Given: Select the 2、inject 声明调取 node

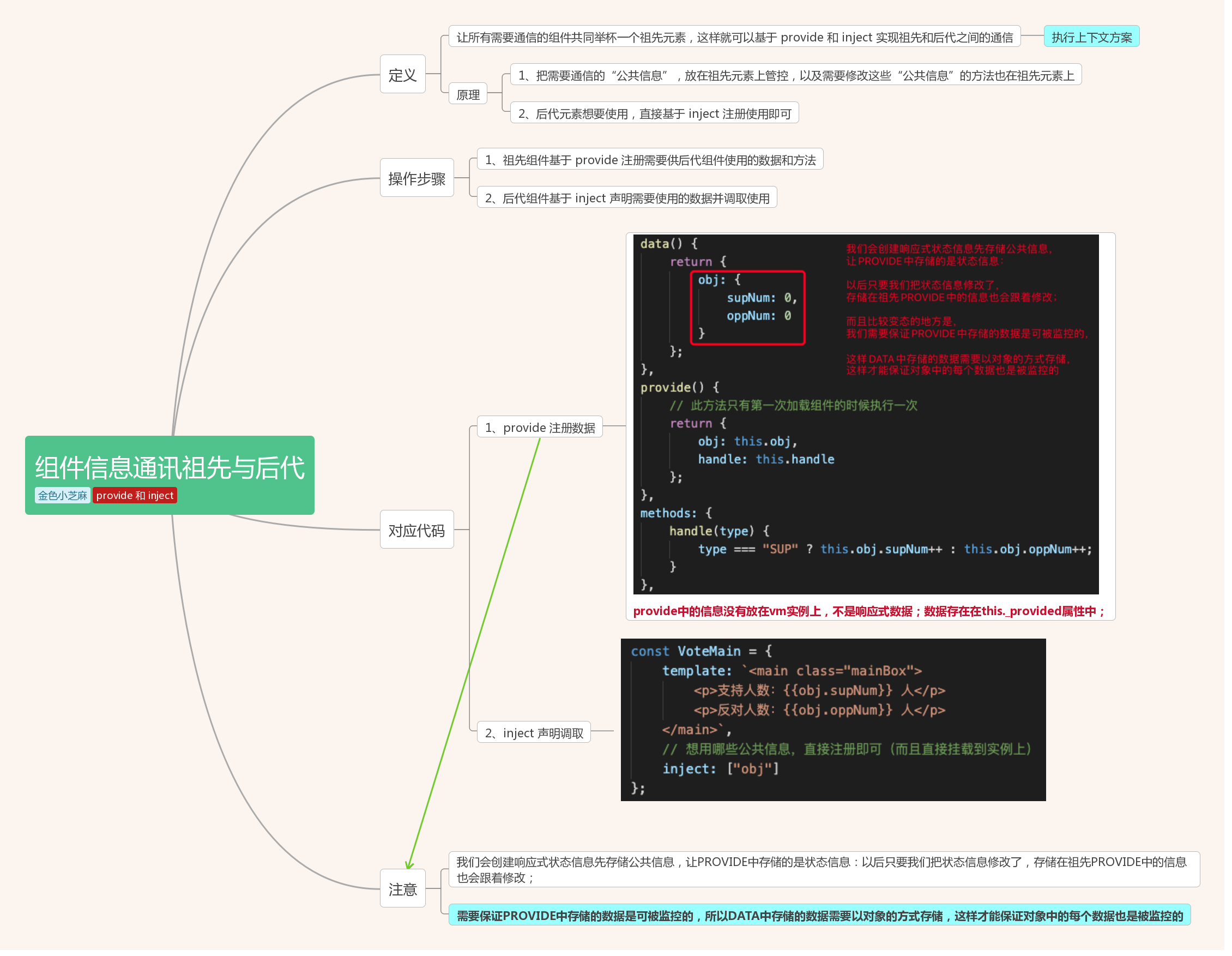Looking at the screenshot, I should pos(534,732).
